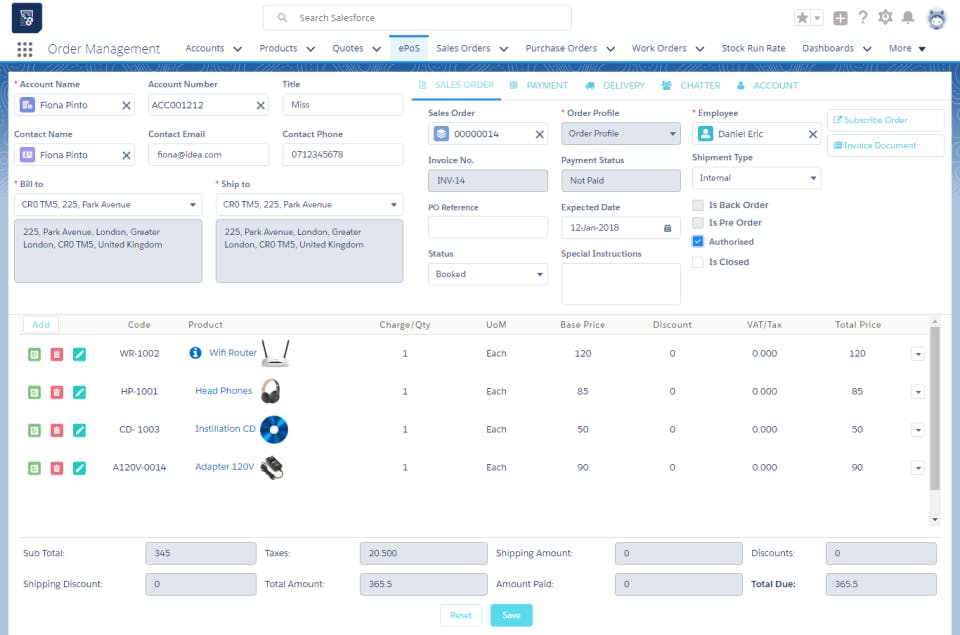Click the Global Actions plus icon
The image size is (960, 635).
[840, 18]
